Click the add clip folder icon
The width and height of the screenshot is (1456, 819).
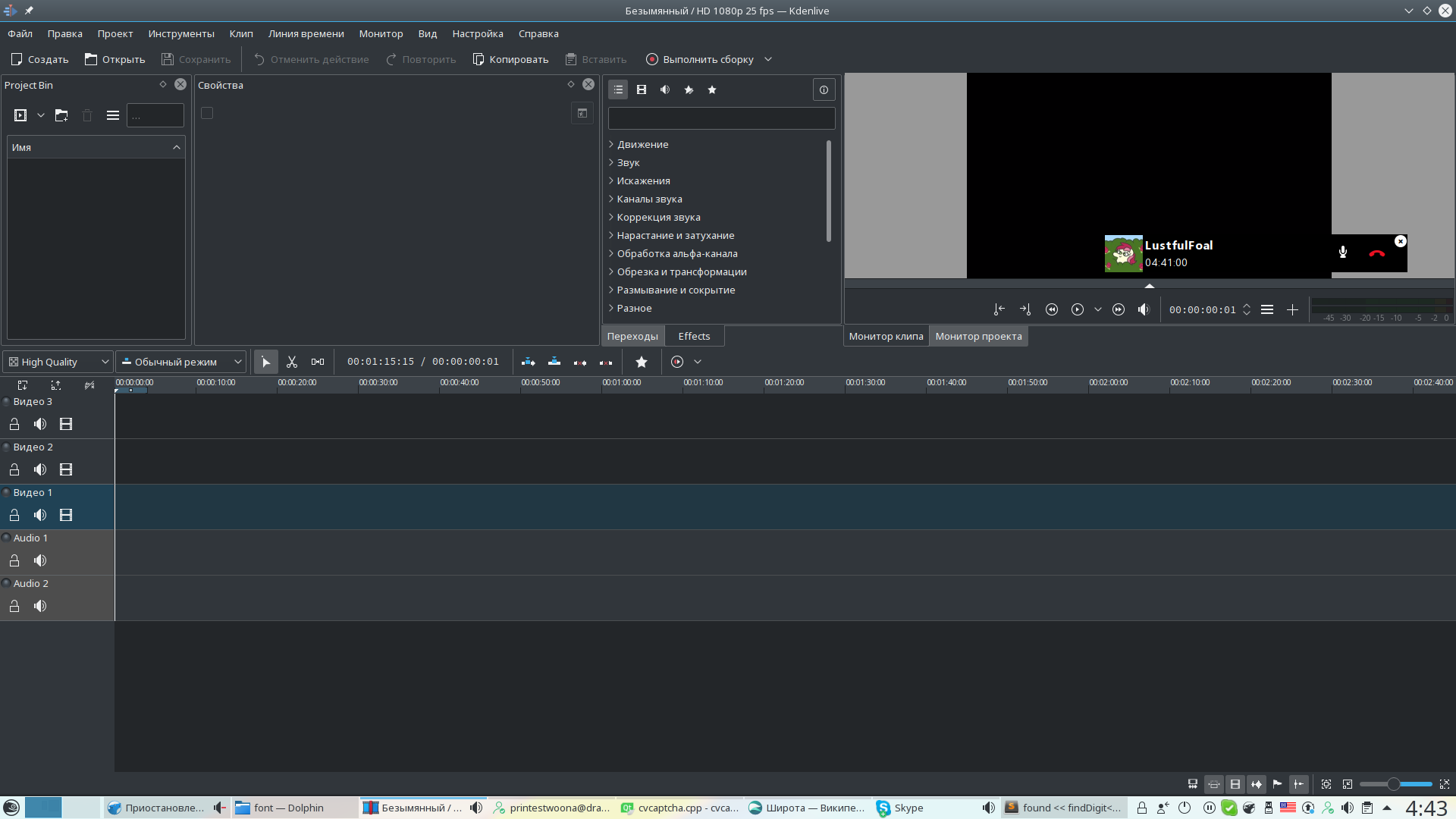(x=61, y=115)
